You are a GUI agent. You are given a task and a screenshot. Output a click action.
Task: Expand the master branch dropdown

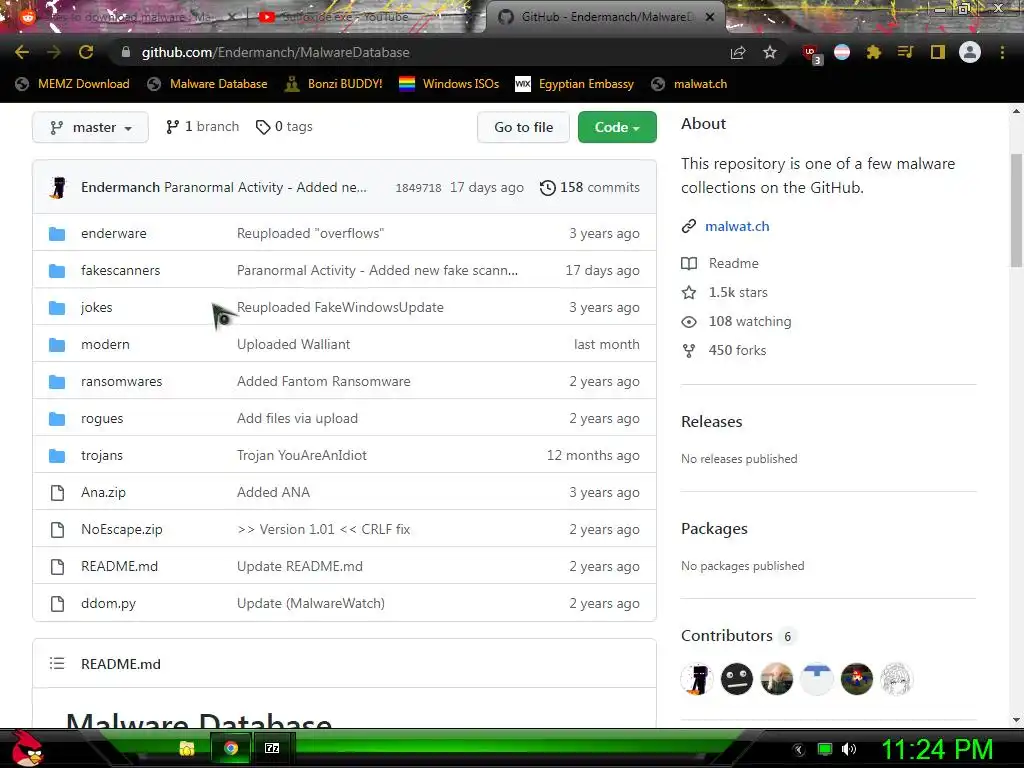(90, 127)
